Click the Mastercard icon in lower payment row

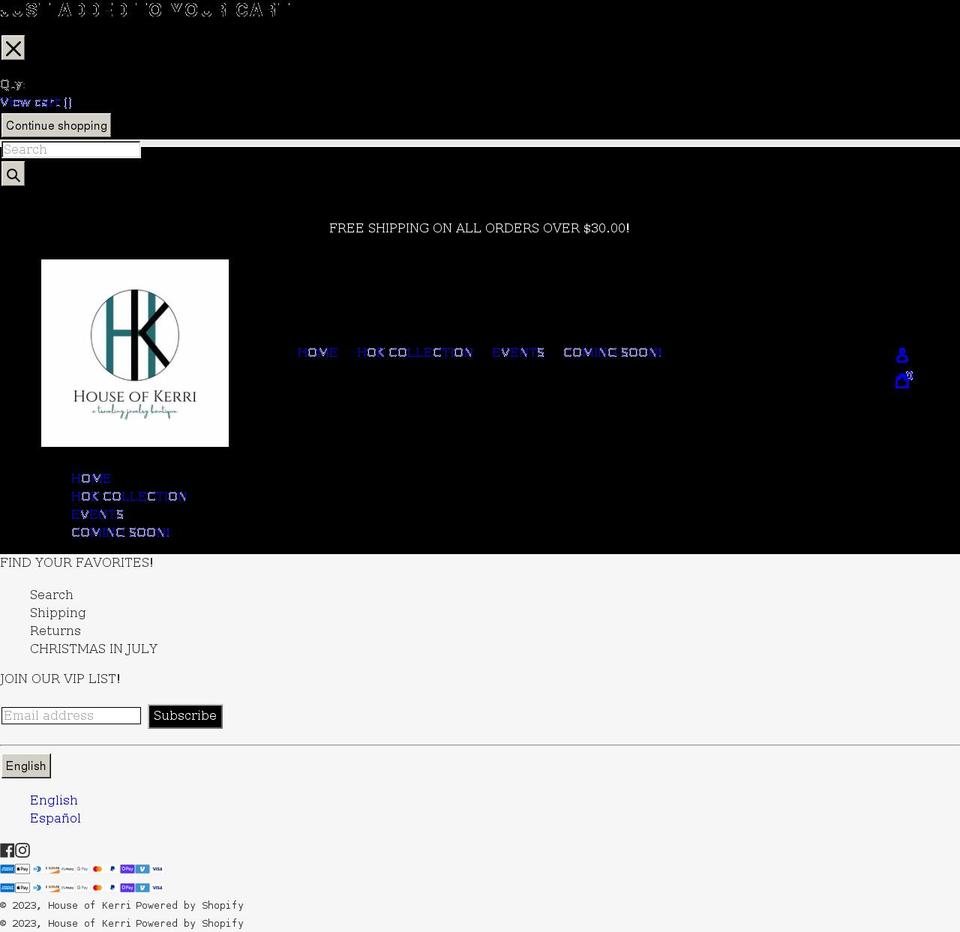(97, 887)
